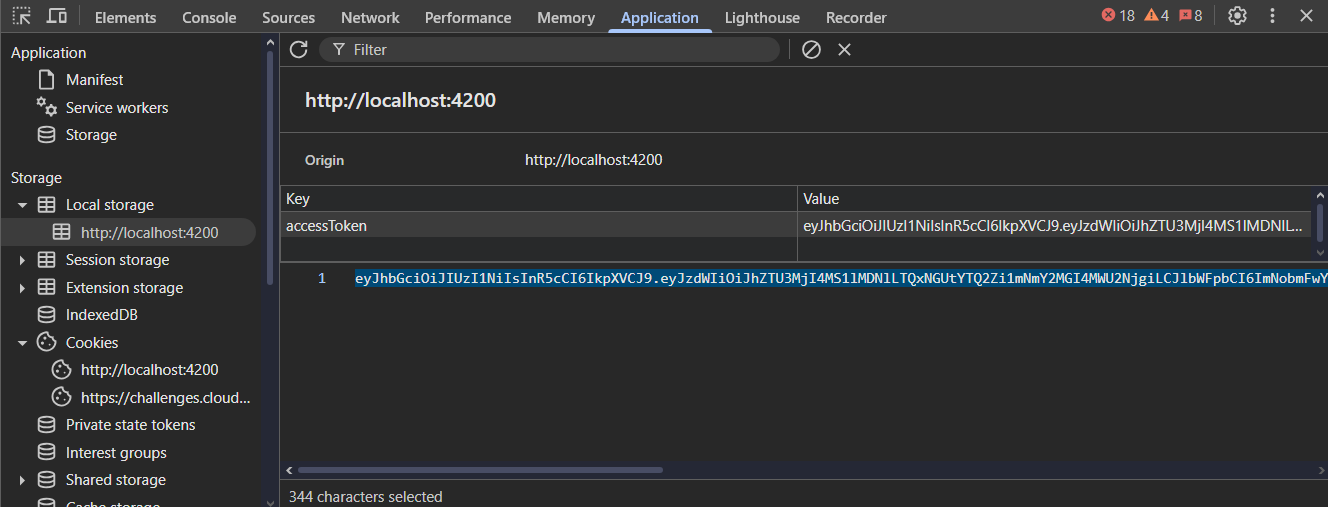
Task: Click the yellow warnings count indicator
Action: [1157, 16]
